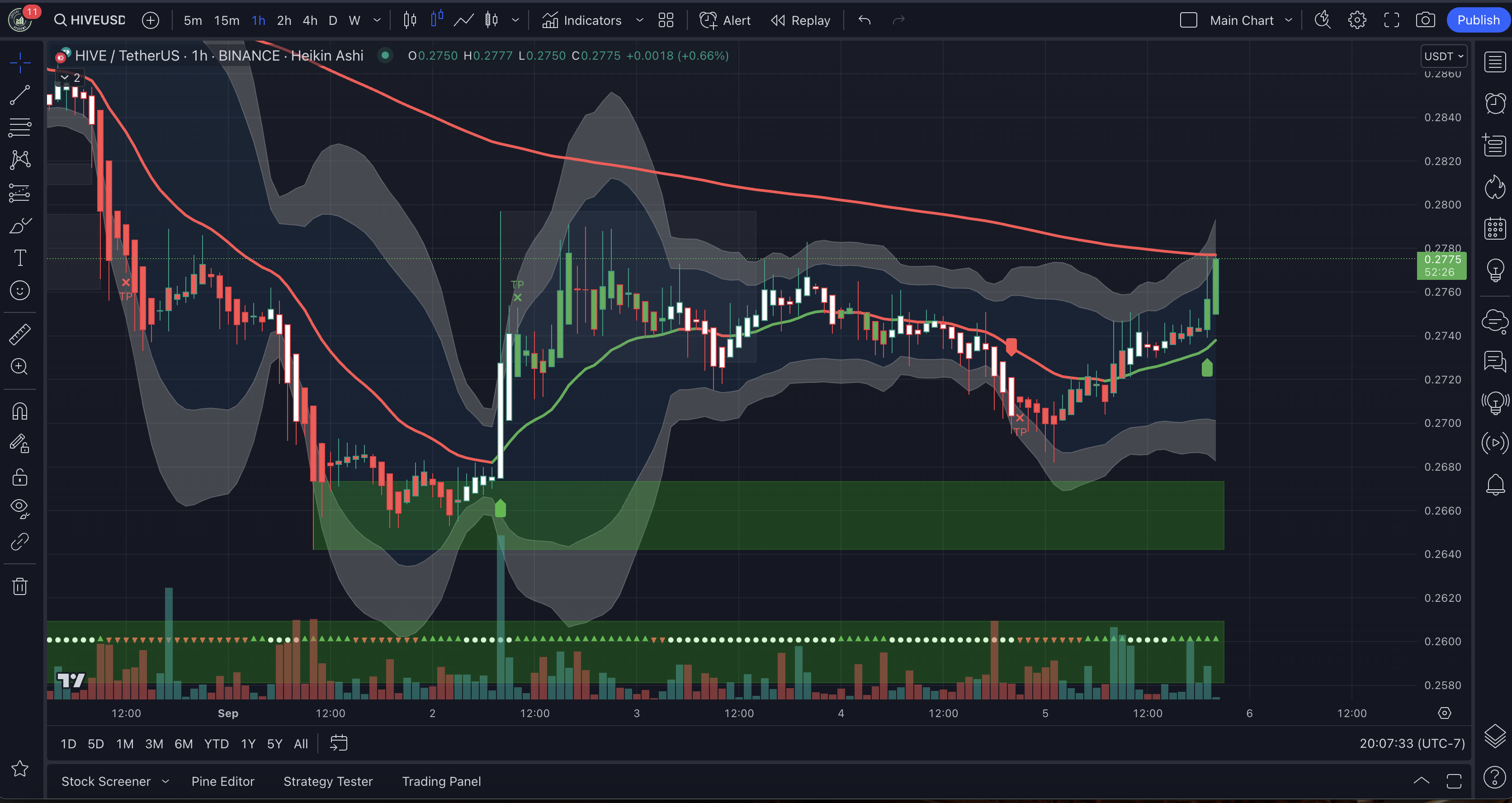Open the Pine Editor tab

coord(222,781)
